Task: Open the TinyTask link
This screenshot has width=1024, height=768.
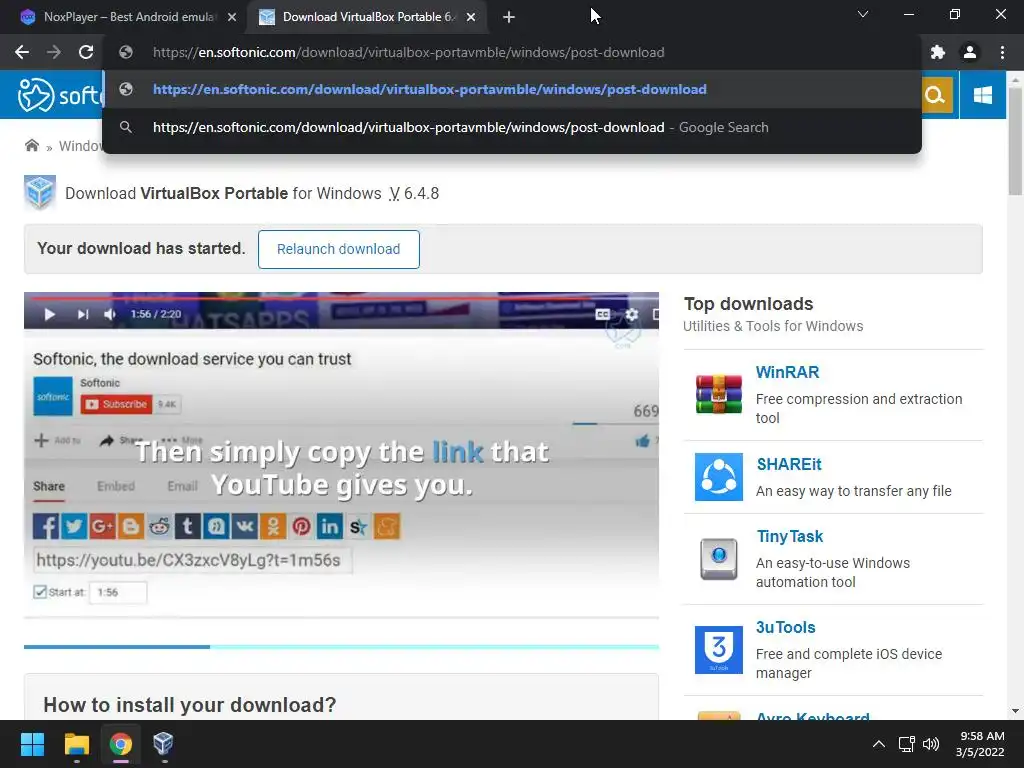Action: point(790,536)
